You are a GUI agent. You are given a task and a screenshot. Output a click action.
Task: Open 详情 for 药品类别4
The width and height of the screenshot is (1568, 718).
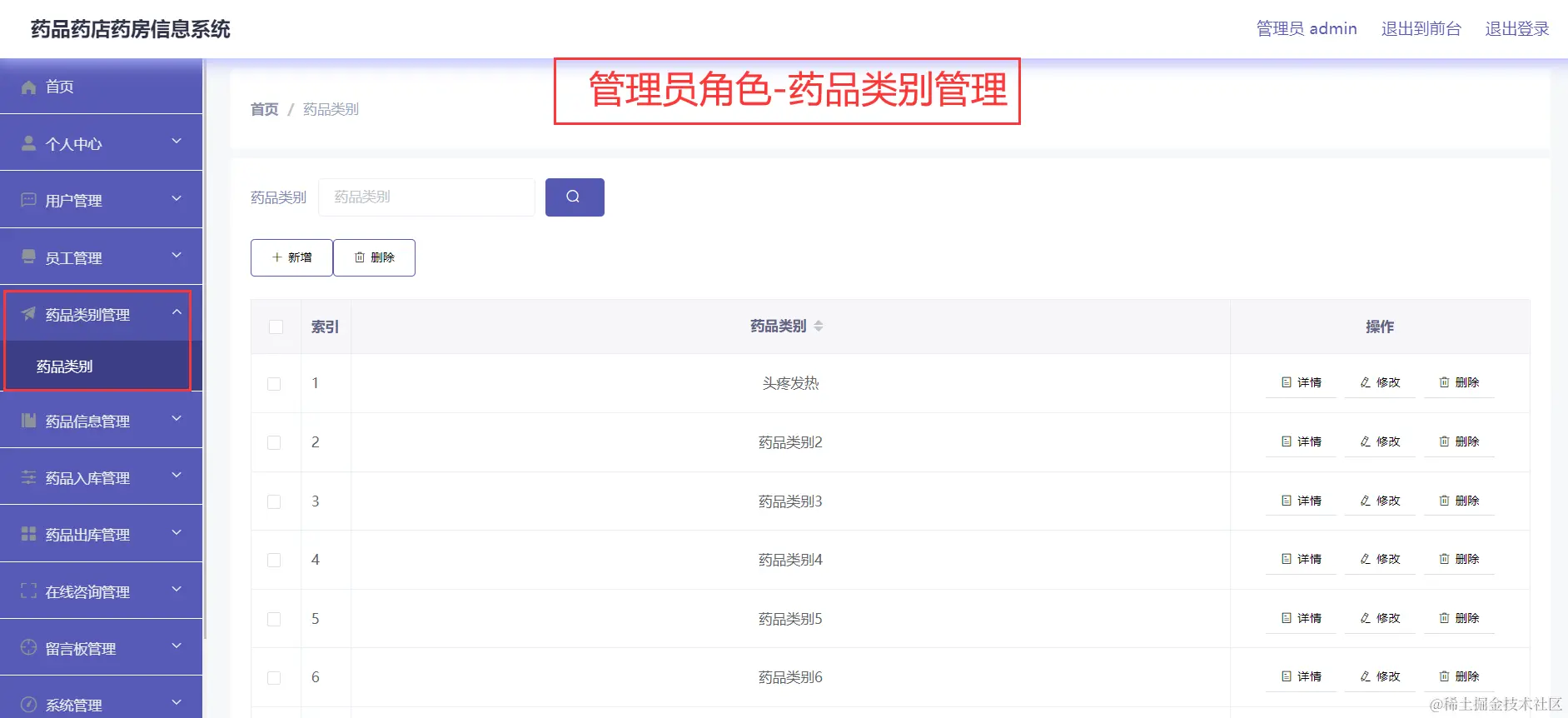[1301, 559]
